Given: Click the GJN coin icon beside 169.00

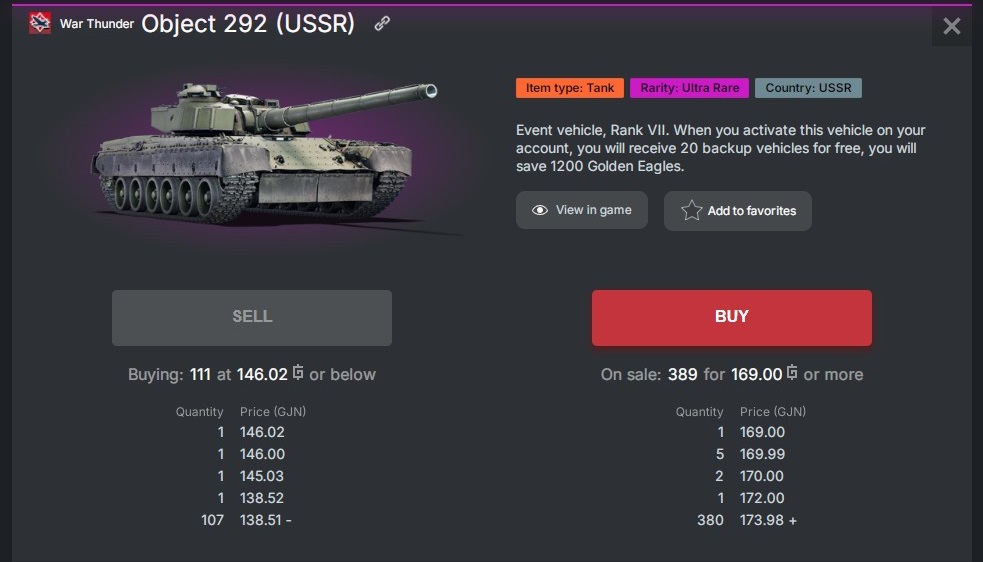Looking at the screenshot, I should click(x=792, y=374).
